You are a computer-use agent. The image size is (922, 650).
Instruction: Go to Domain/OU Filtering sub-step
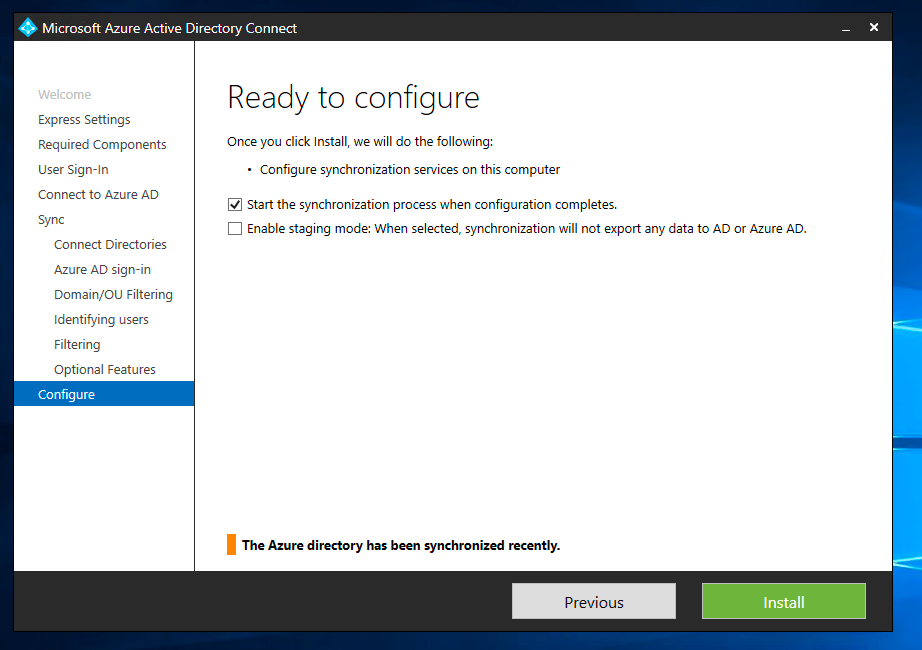coord(113,295)
